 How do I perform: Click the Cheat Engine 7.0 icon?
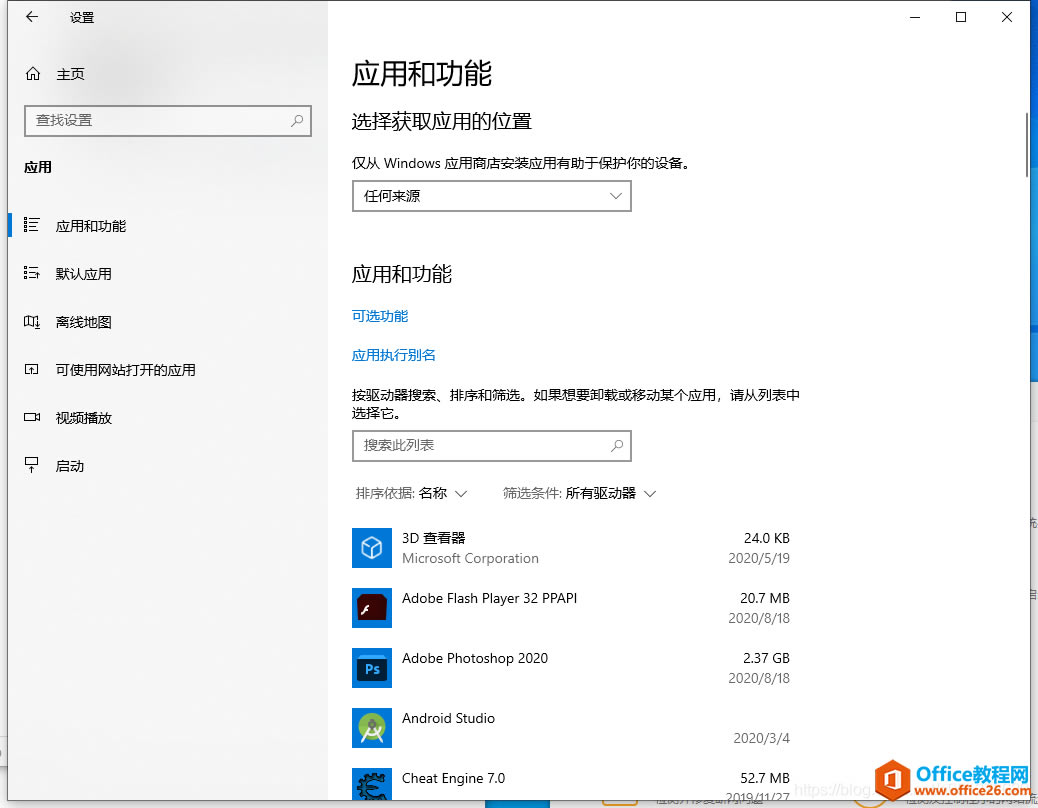[371, 784]
